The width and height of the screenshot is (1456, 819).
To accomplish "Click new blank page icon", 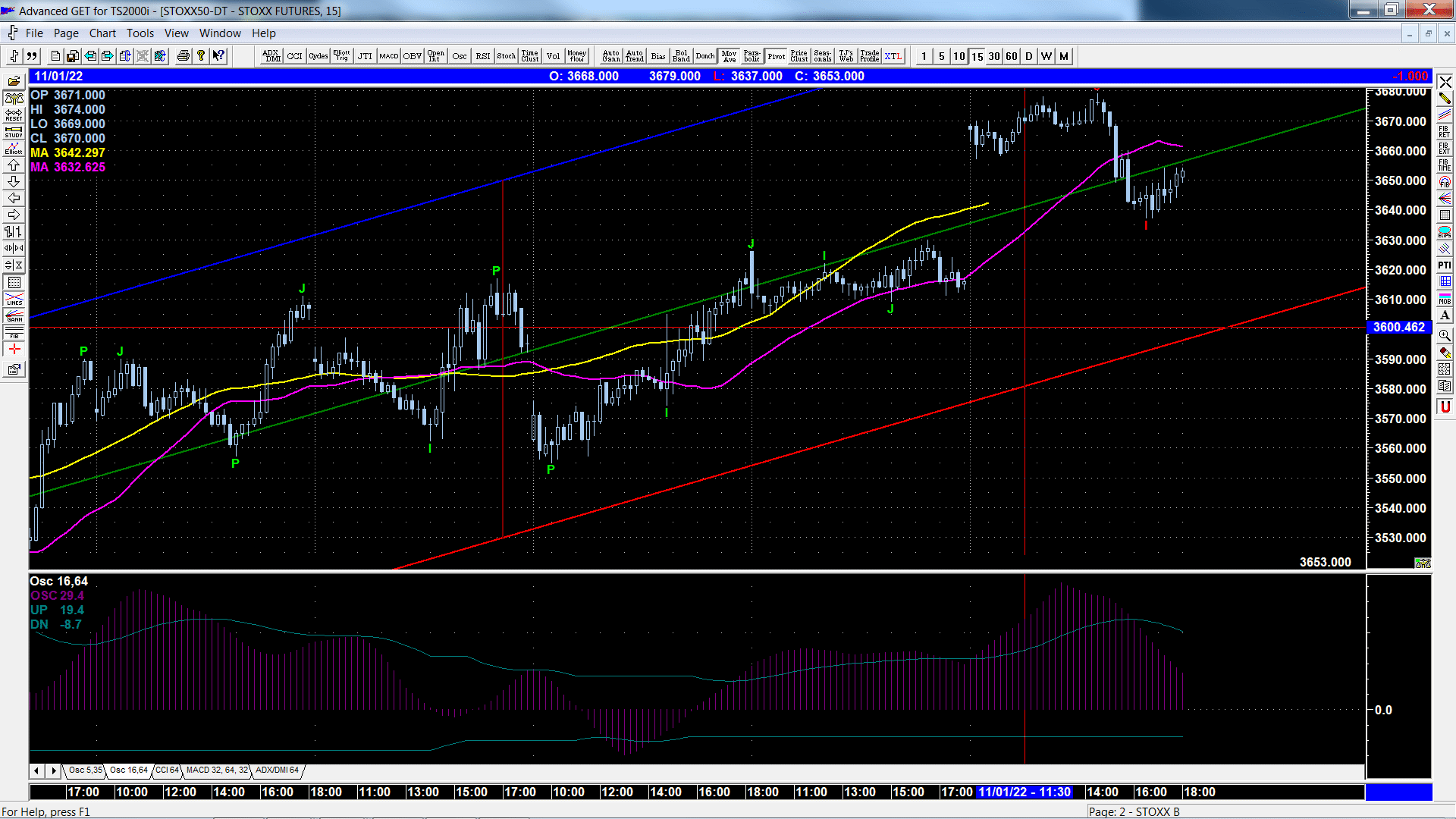I will [55, 56].
